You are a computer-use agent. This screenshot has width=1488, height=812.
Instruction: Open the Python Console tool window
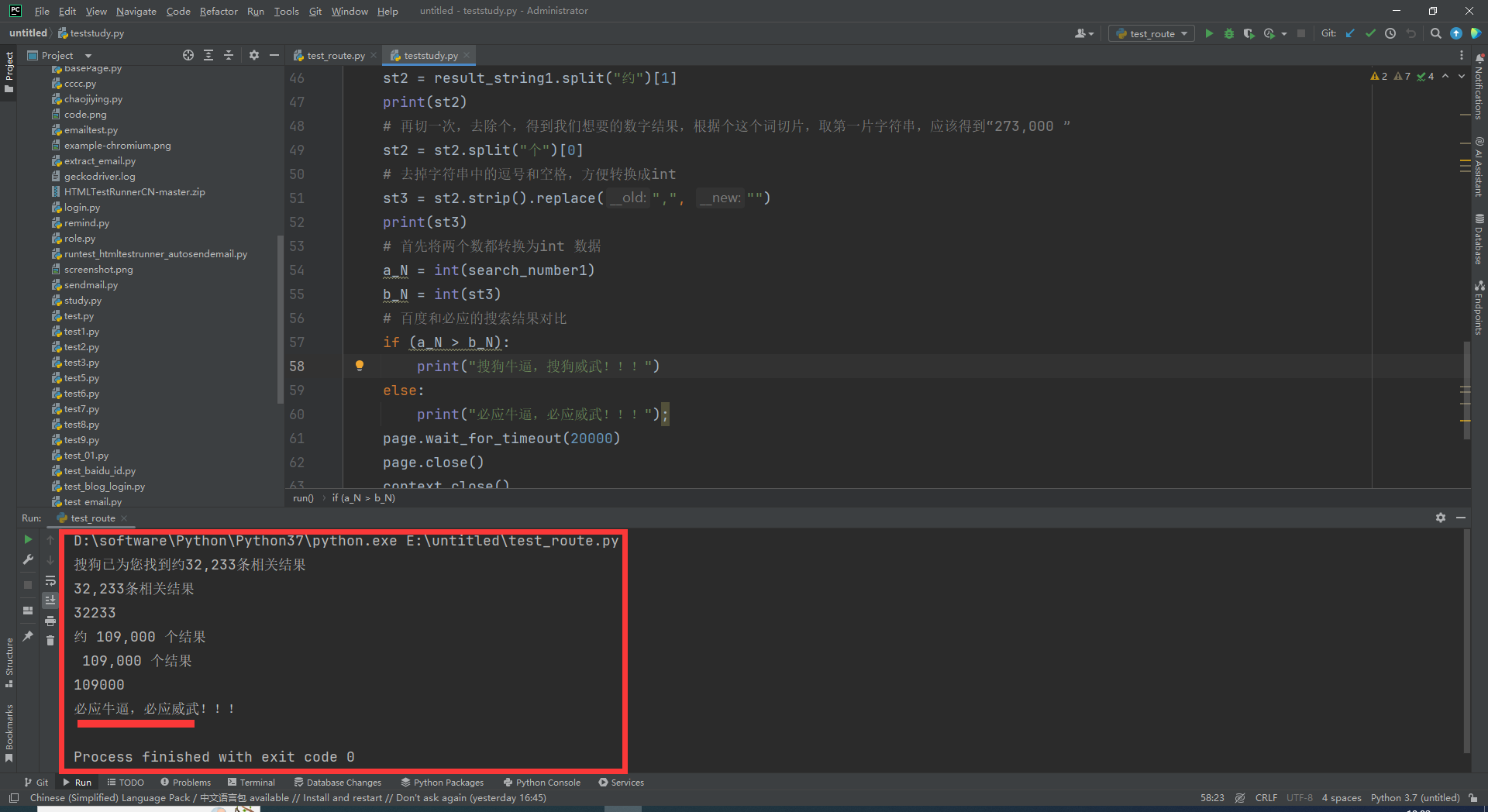coord(542,783)
